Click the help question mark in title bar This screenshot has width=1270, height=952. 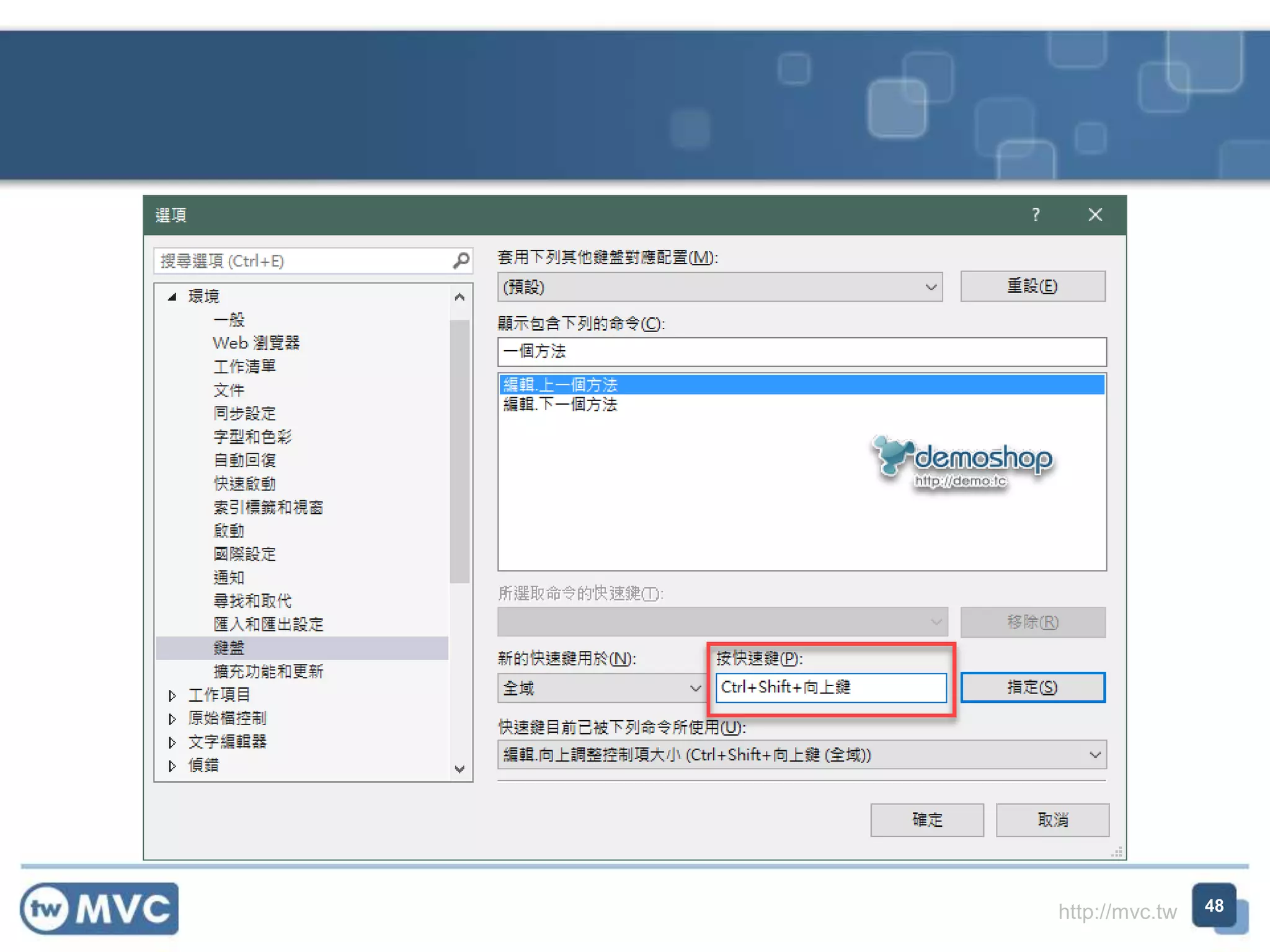tap(1036, 215)
